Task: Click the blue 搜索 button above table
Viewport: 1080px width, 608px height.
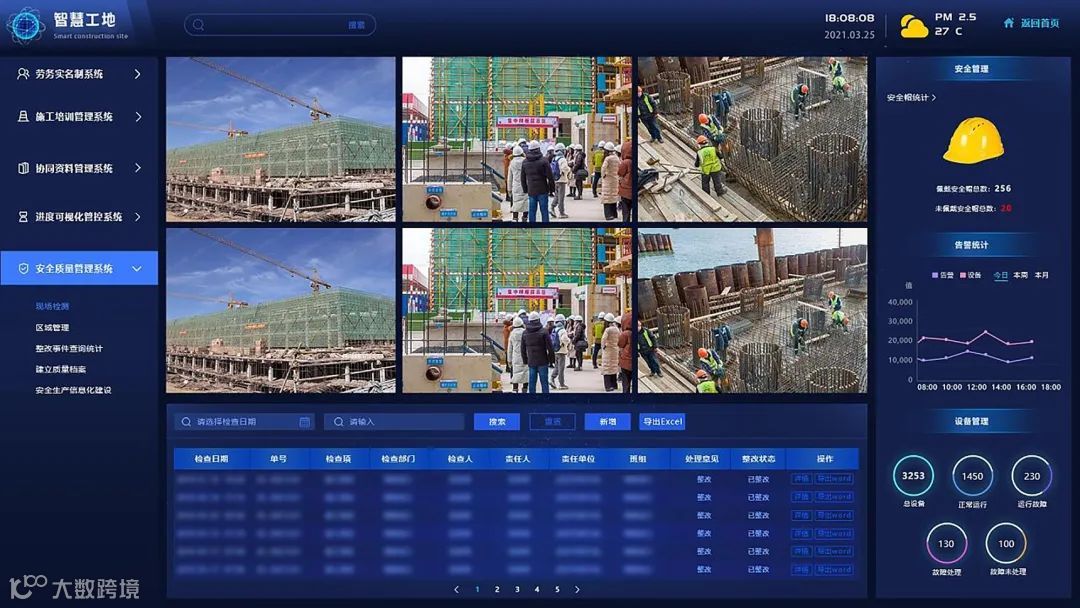Action: 497,421
